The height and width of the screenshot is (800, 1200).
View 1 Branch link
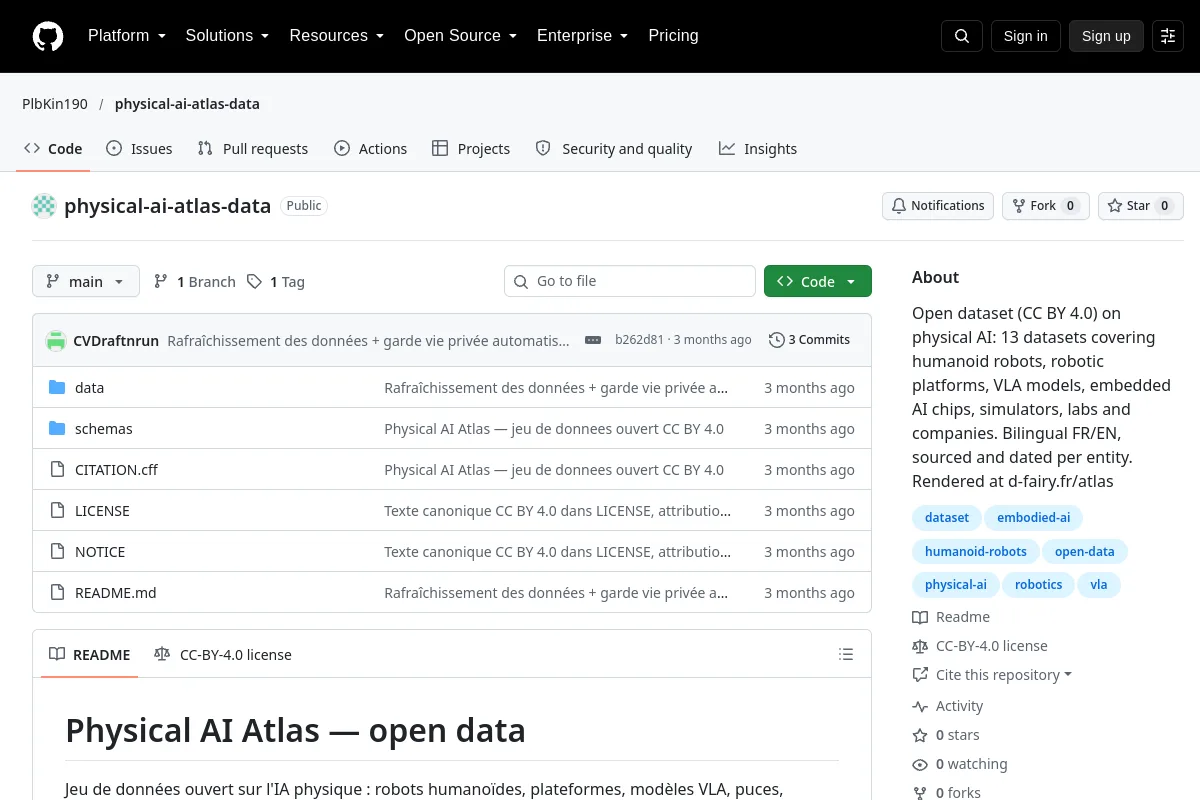point(195,282)
